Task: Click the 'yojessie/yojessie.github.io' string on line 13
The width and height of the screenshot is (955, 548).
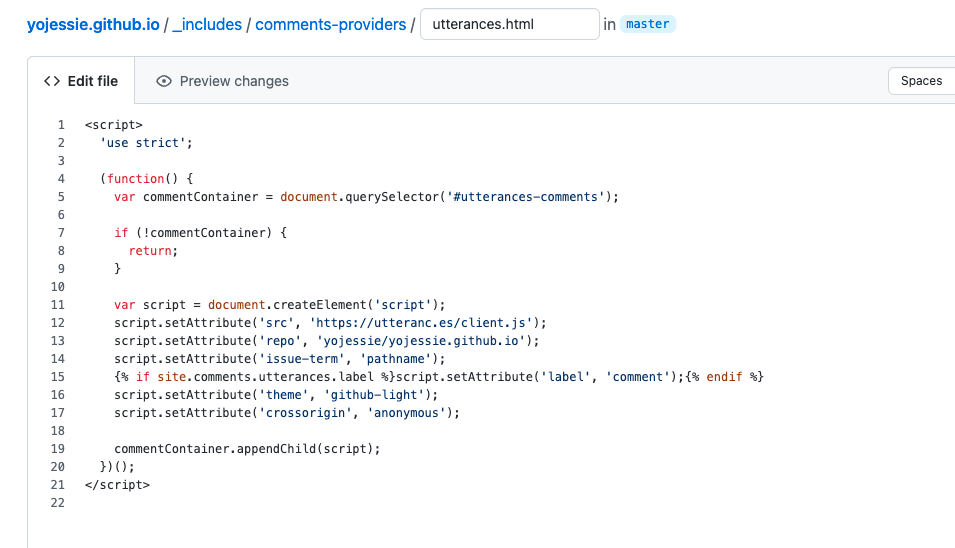Action: coord(421,341)
